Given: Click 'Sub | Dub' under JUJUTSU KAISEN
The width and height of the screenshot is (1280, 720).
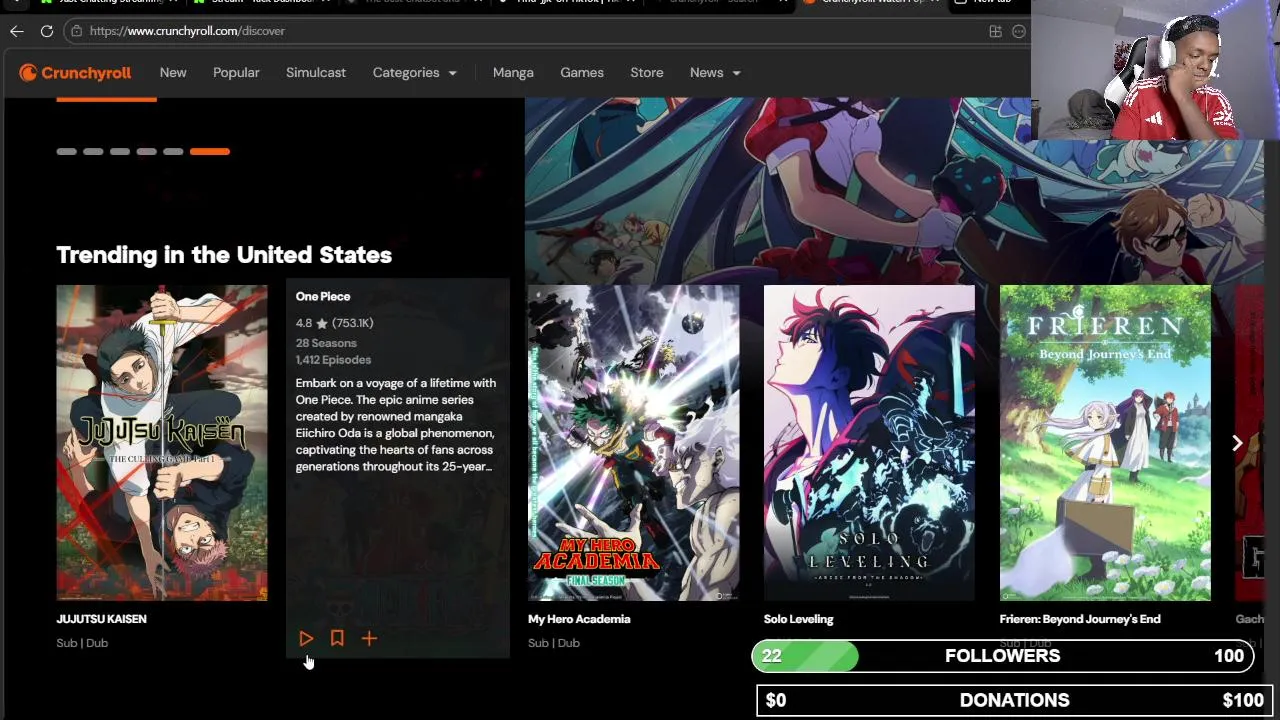Looking at the screenshot, I should point(82,643).
